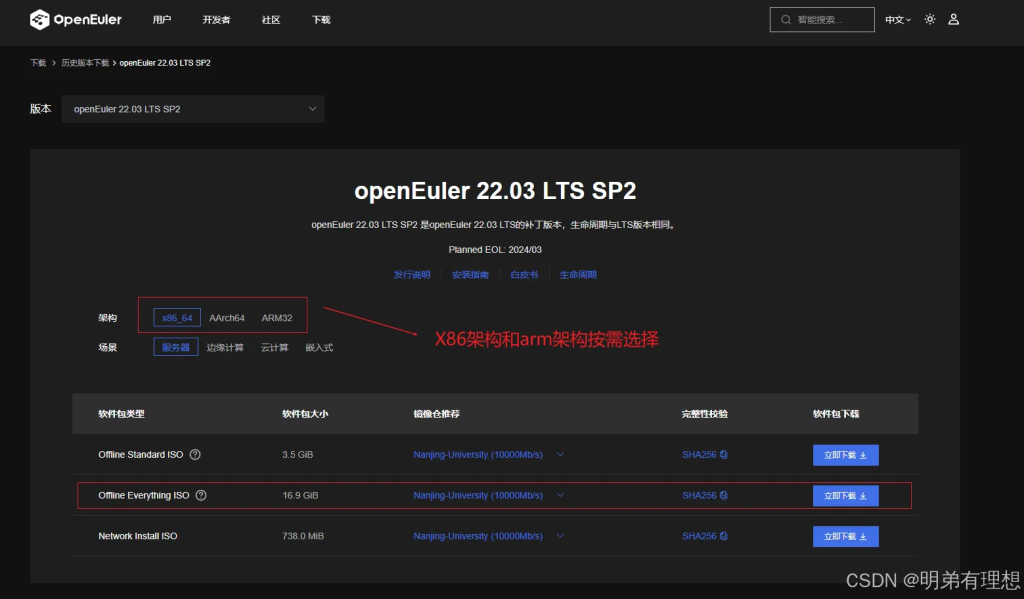Screen dimensions: 1024x599
Task: Click the search magnifier icon
Action: (786, 20)
